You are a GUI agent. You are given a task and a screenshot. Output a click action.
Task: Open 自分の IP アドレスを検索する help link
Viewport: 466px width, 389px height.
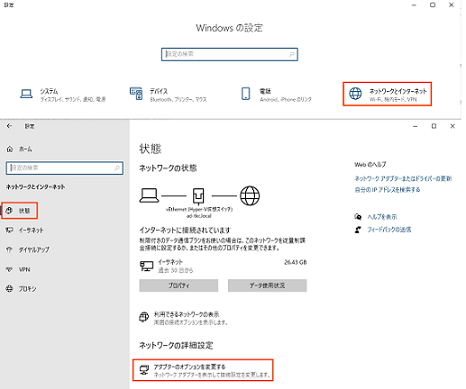click(x=387, y=190)
